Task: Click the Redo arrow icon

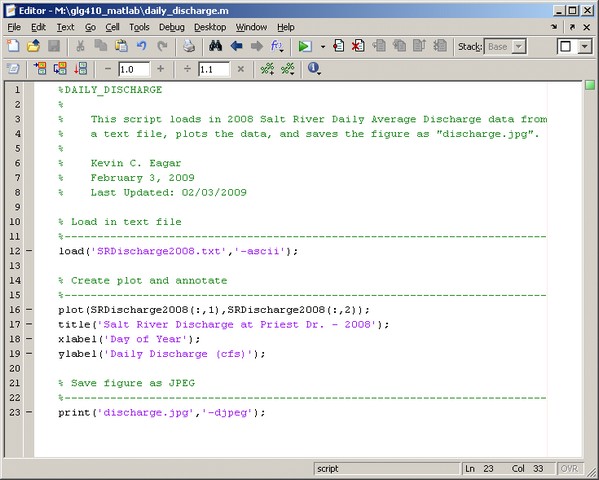Action: (x=162, y=46)
